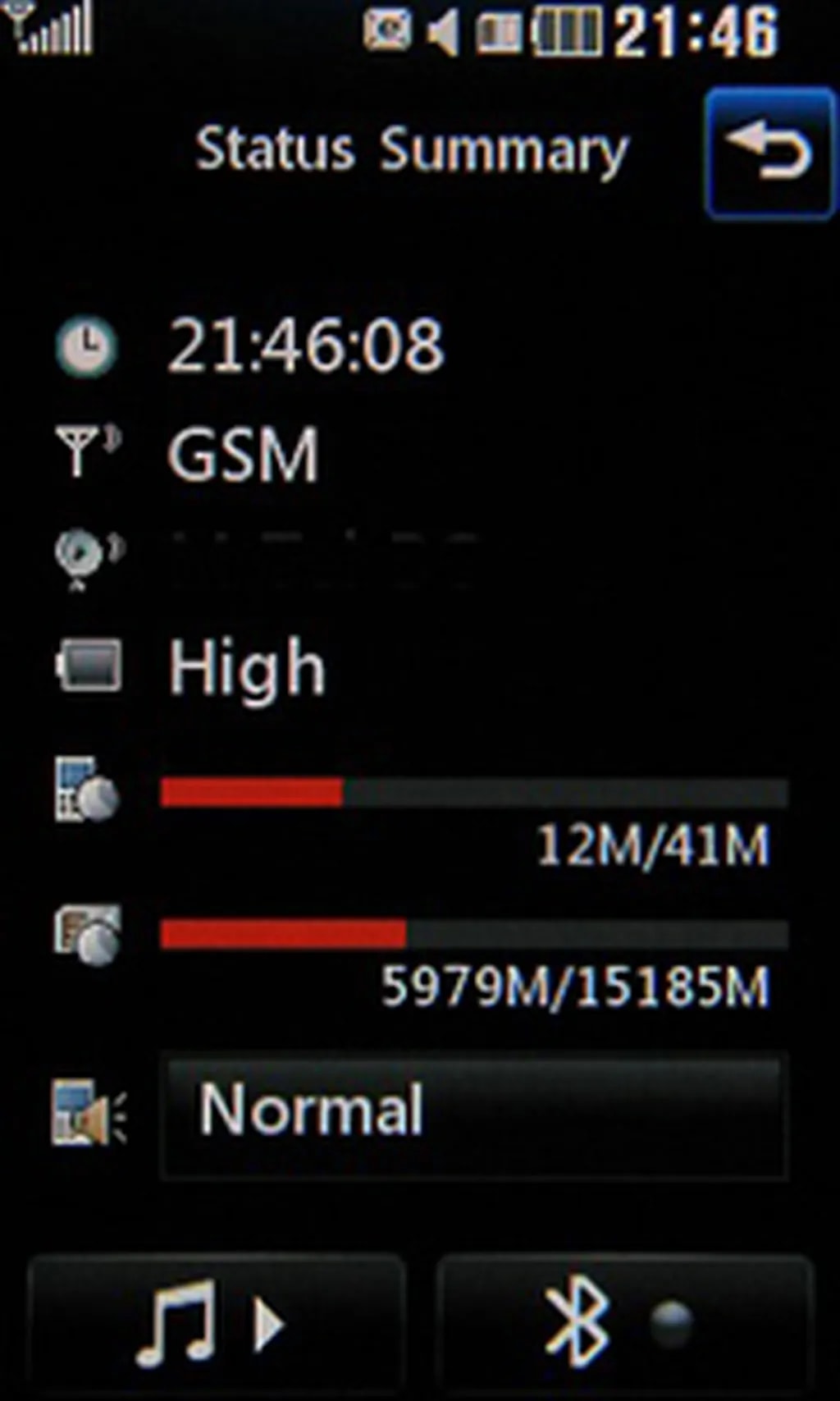The height and width of the screenshot is (1401, 840).
Task: Tap the phone memory 12M/41M bar
Action: click(x=474, y=792)
